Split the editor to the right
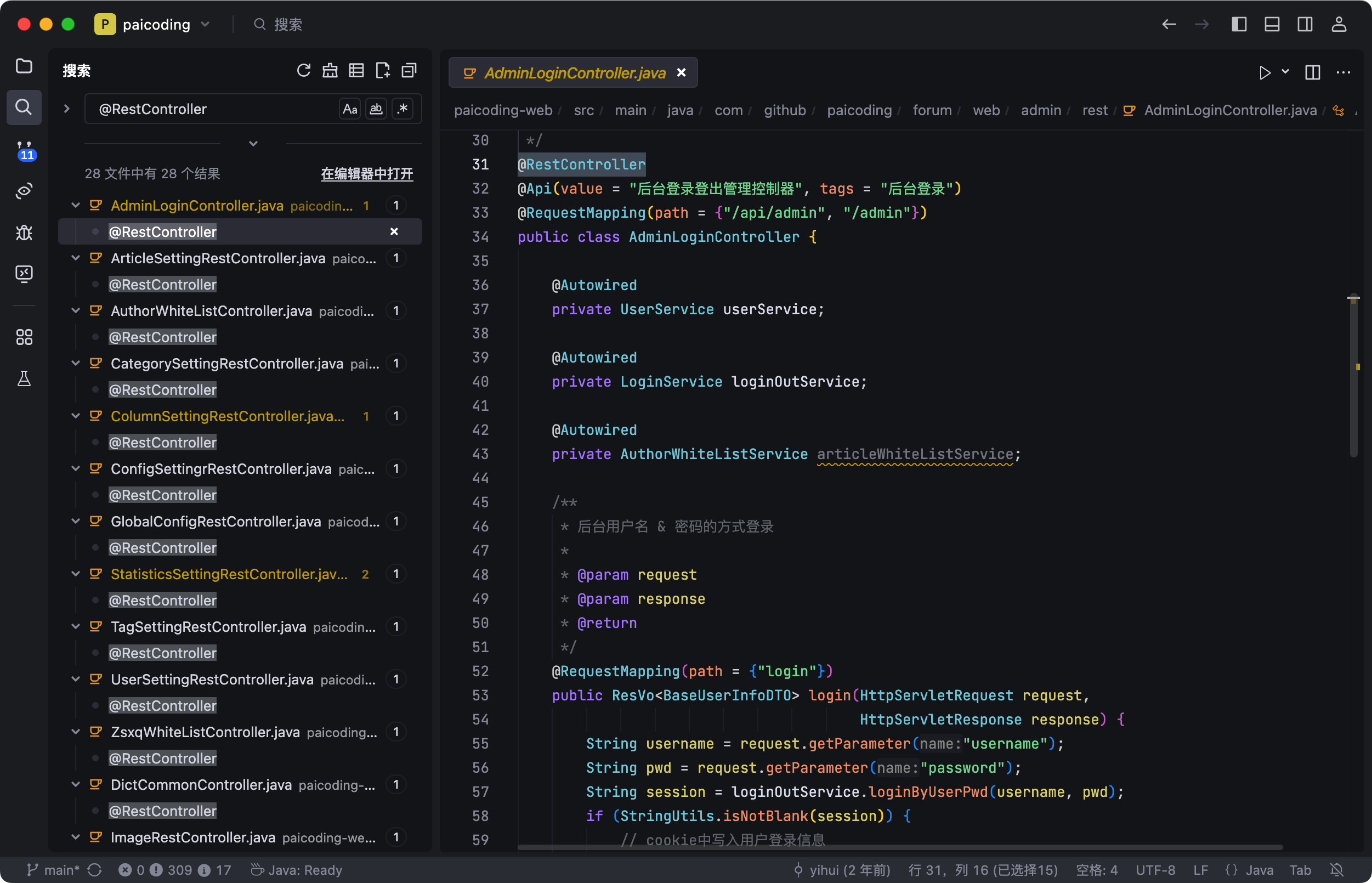The image size is (1372, 883). [1312, 73]
